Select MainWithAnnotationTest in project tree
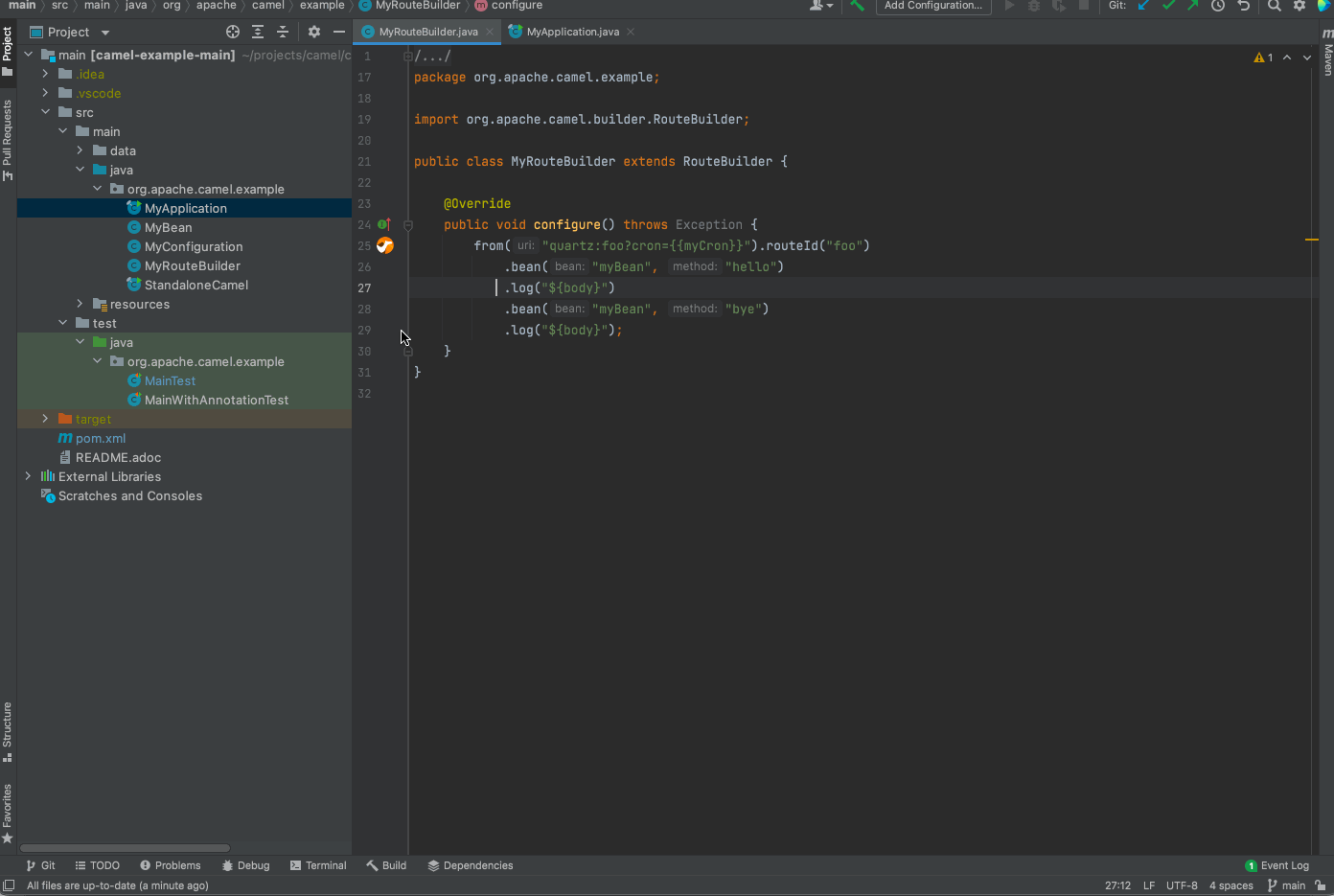The image size is (1334, 896). [x=217, y=400]
